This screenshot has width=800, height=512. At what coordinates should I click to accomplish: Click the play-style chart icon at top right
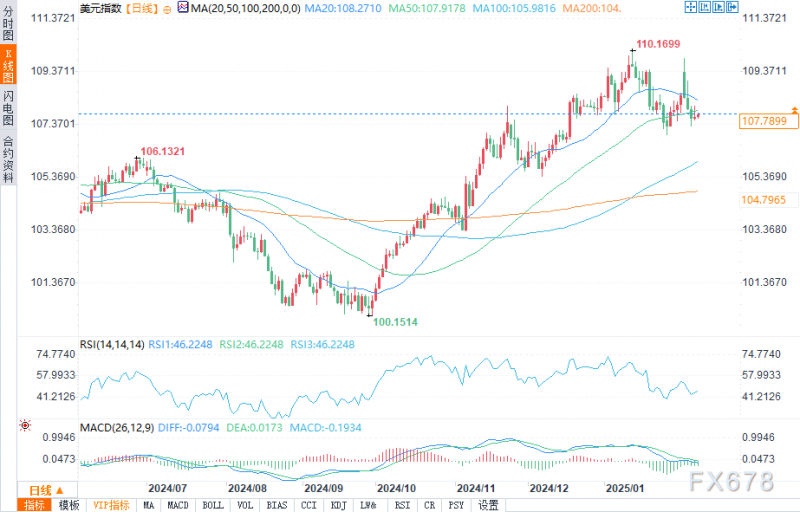[718, 7]
